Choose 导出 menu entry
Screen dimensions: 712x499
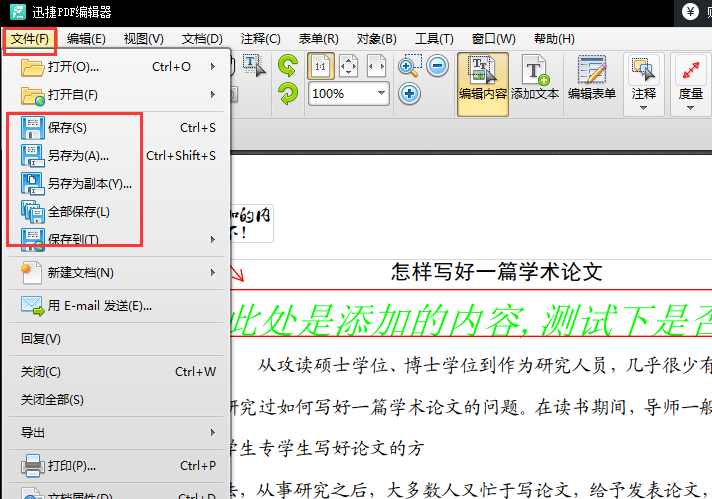click(116, 432)
